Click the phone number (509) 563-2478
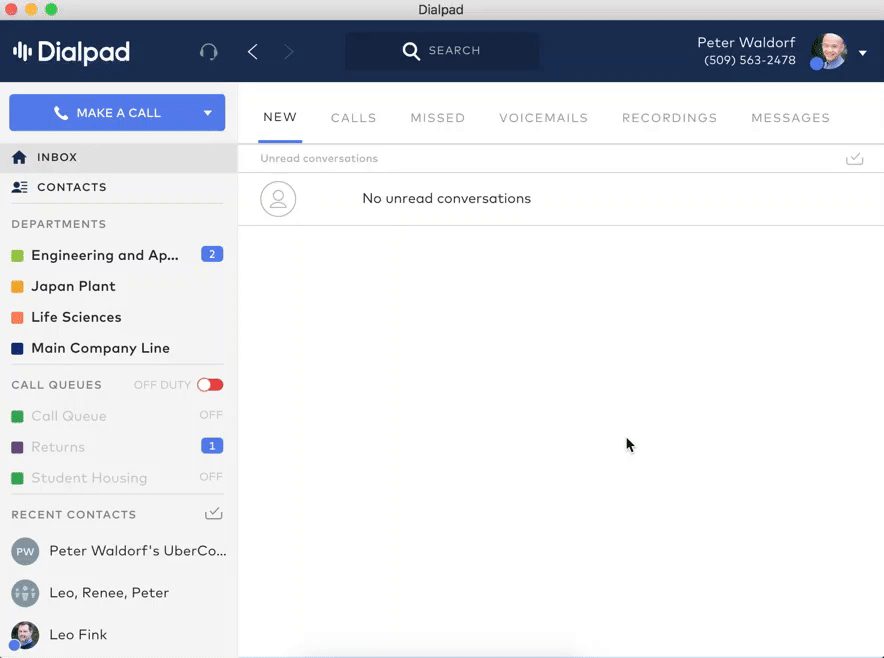The image size is (884, 658). pyautogui.click(x=750, y=60)
